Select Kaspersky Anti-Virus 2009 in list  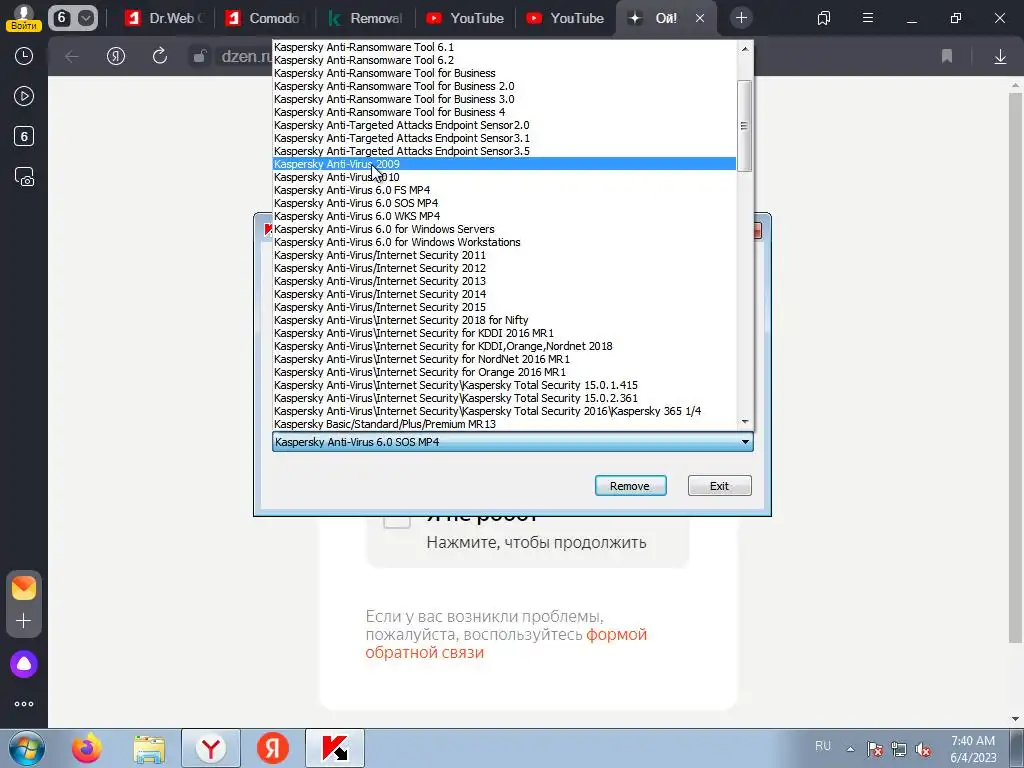point(504,164)
